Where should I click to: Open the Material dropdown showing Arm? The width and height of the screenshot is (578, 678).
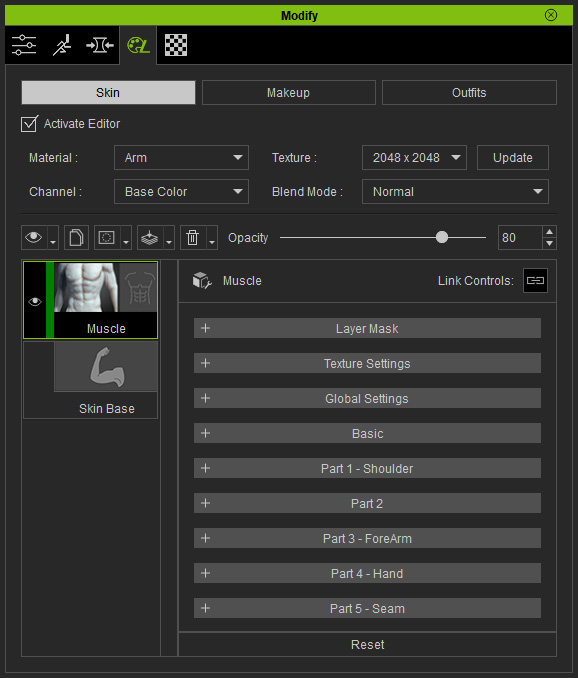click(181, 158)
